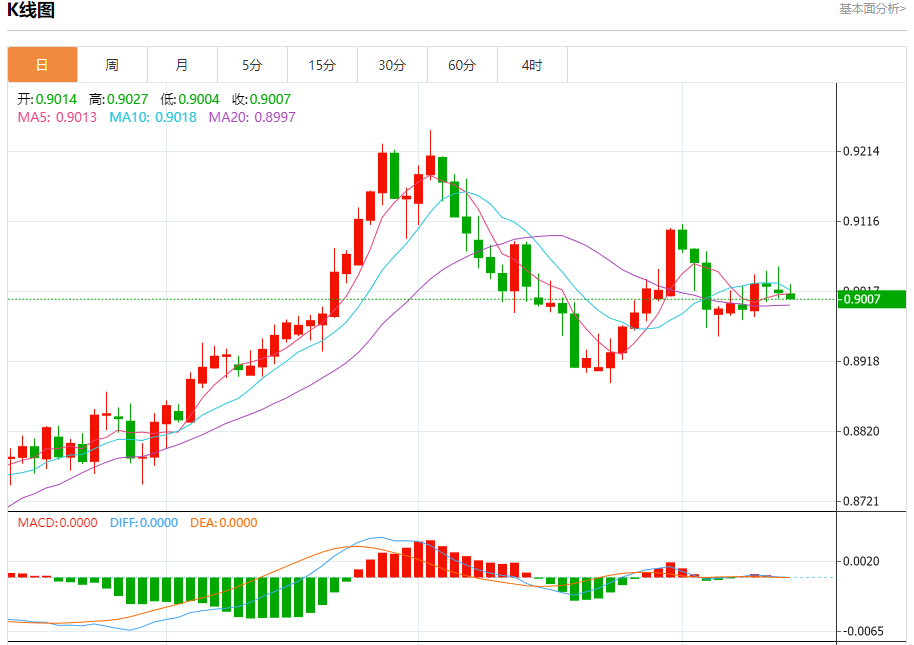
Task: Click the DEA value label
Action: (x=223, y=522)
